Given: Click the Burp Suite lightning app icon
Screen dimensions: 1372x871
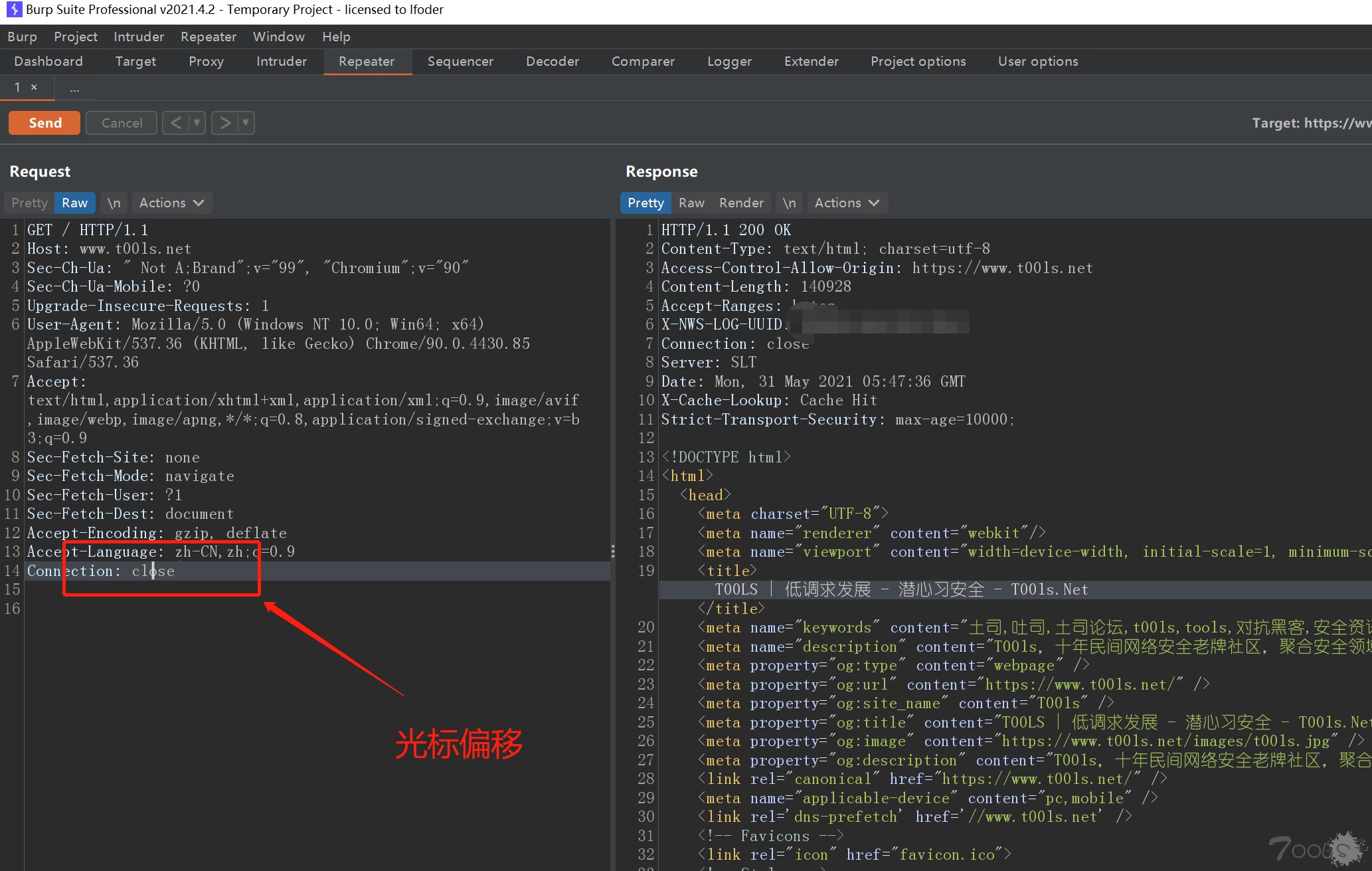Looking at the screenshot, I should [14, 9].
